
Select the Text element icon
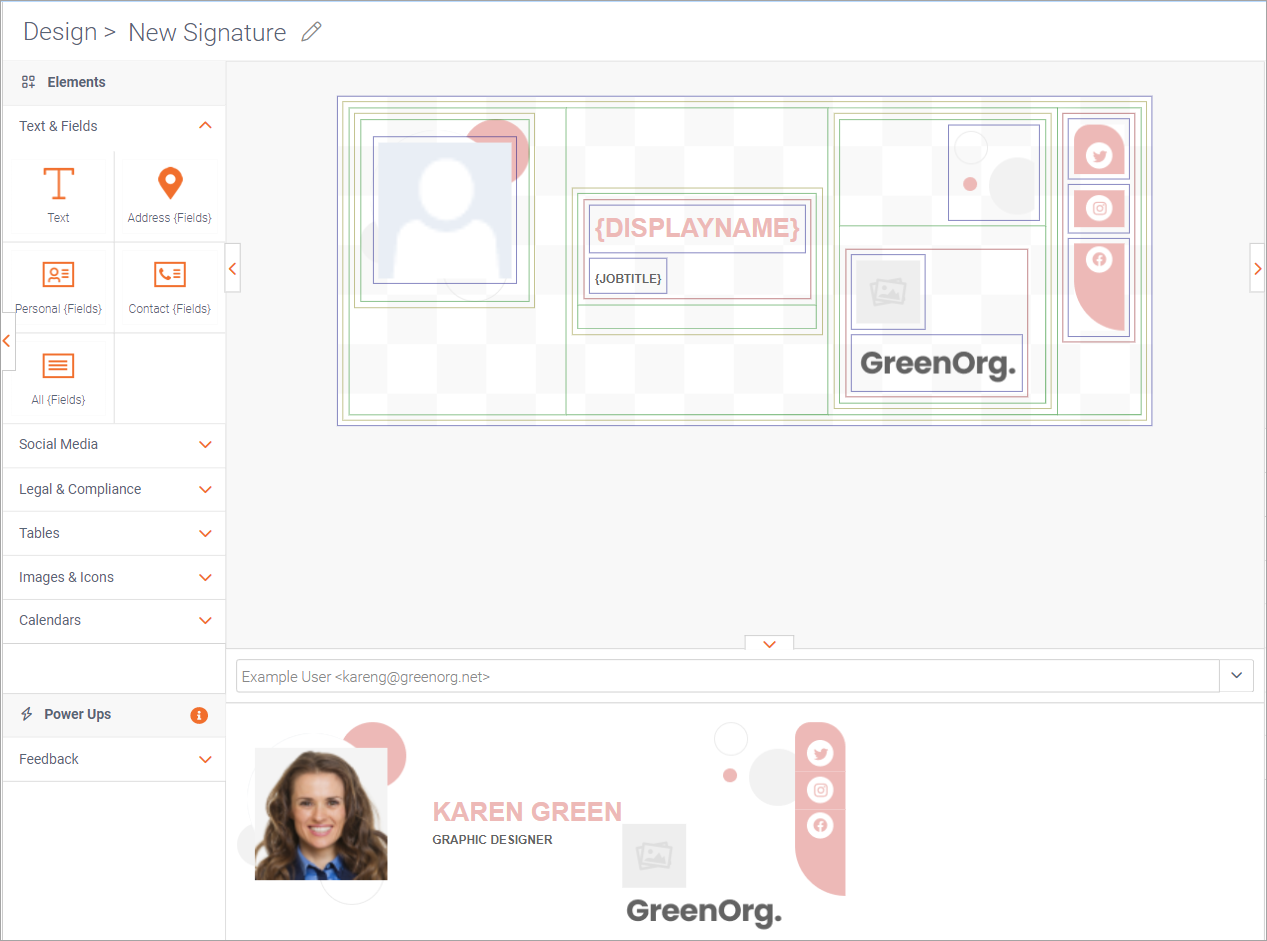coord(58,184)
